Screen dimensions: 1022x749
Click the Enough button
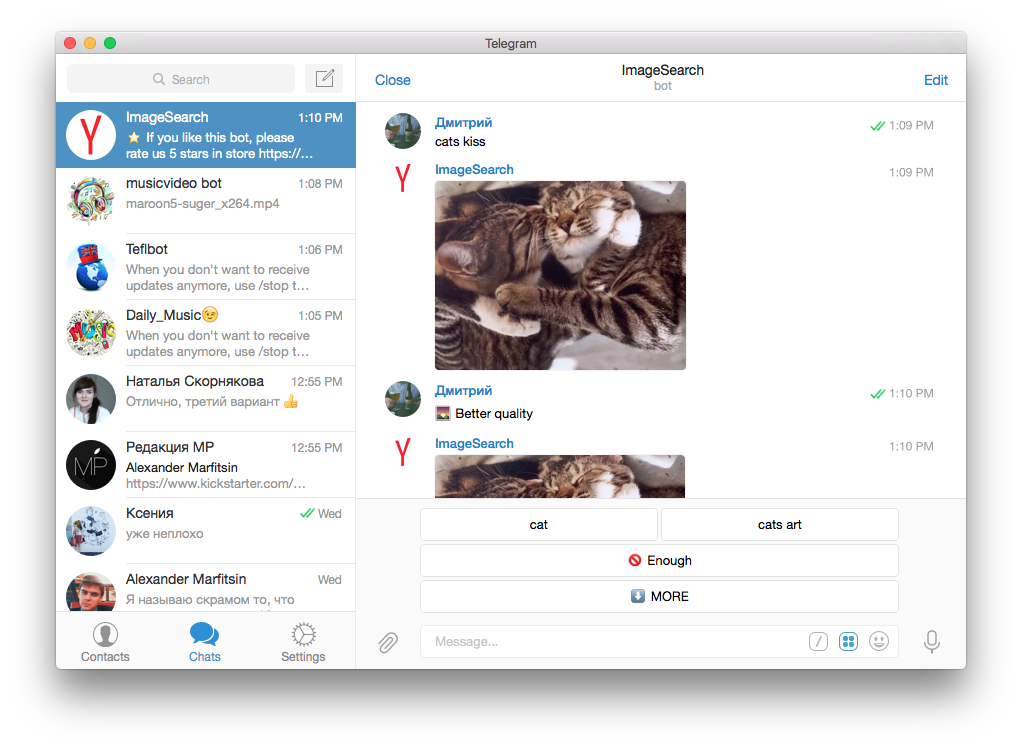pyautogui.click(x=660, y=561)
